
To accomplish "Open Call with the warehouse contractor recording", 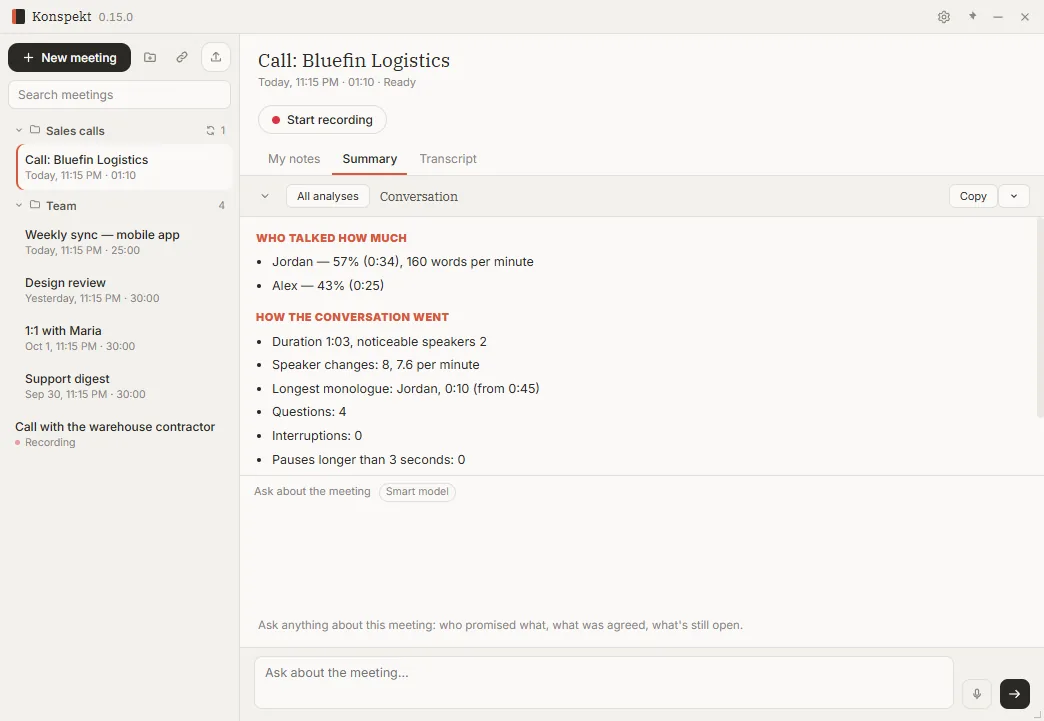I will click(x=120, y=434).
